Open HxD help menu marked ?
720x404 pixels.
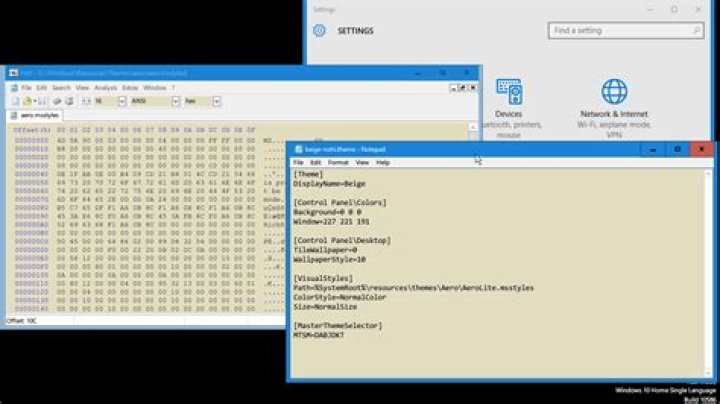pyautogui.click(x=173, y=88)
